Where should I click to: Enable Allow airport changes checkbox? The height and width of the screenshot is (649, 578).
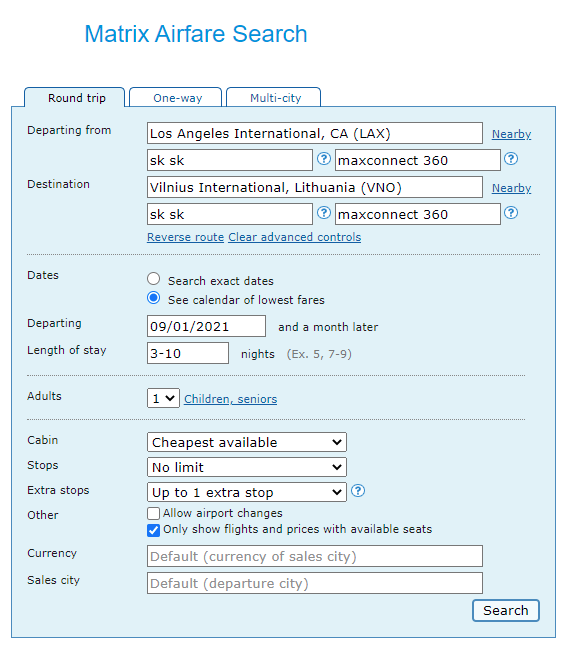tap(153, 514)
